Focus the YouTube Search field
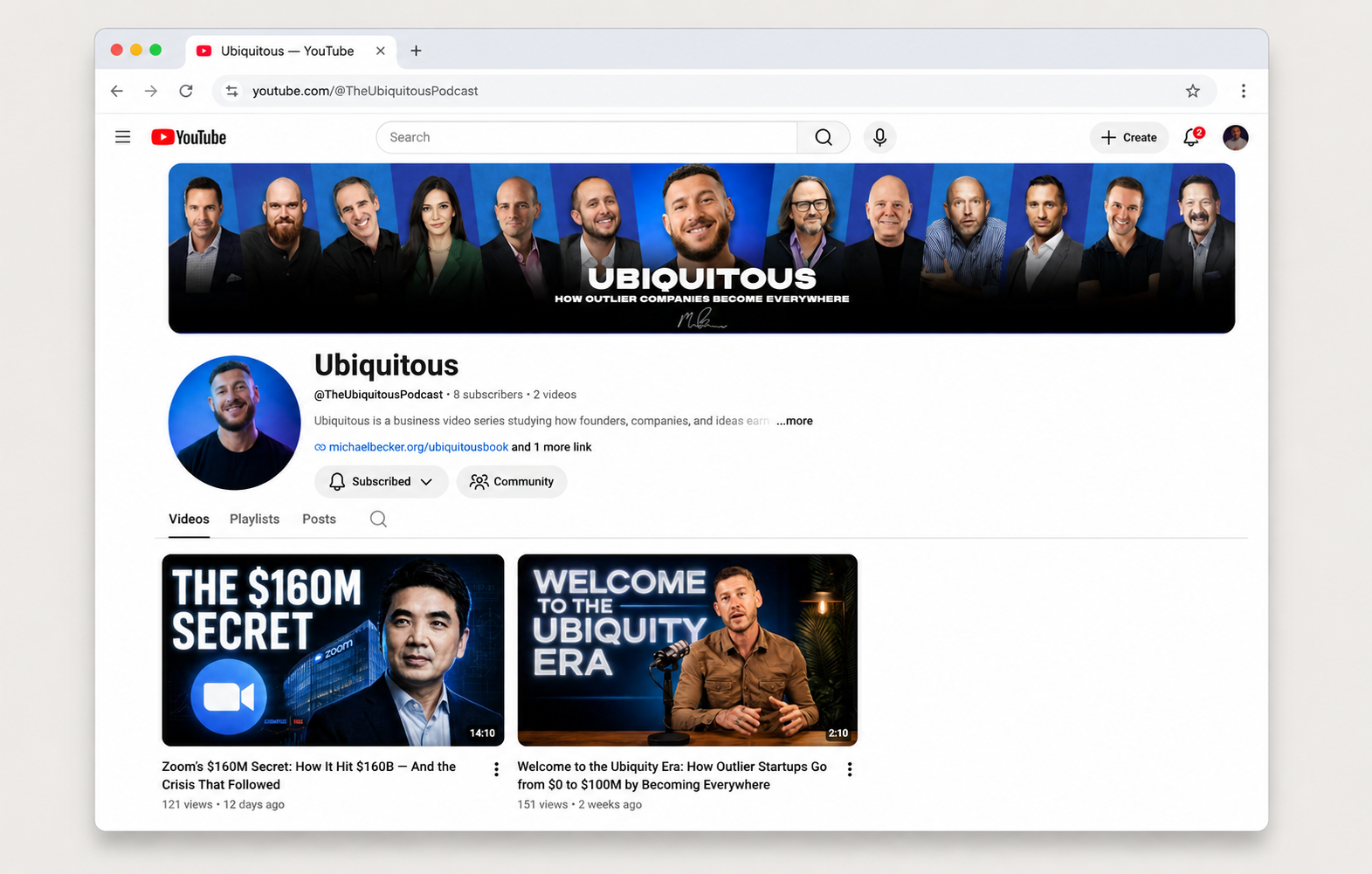Image resolution: width=1372 pixels, height=874 pixels. (x=587, y=137)
